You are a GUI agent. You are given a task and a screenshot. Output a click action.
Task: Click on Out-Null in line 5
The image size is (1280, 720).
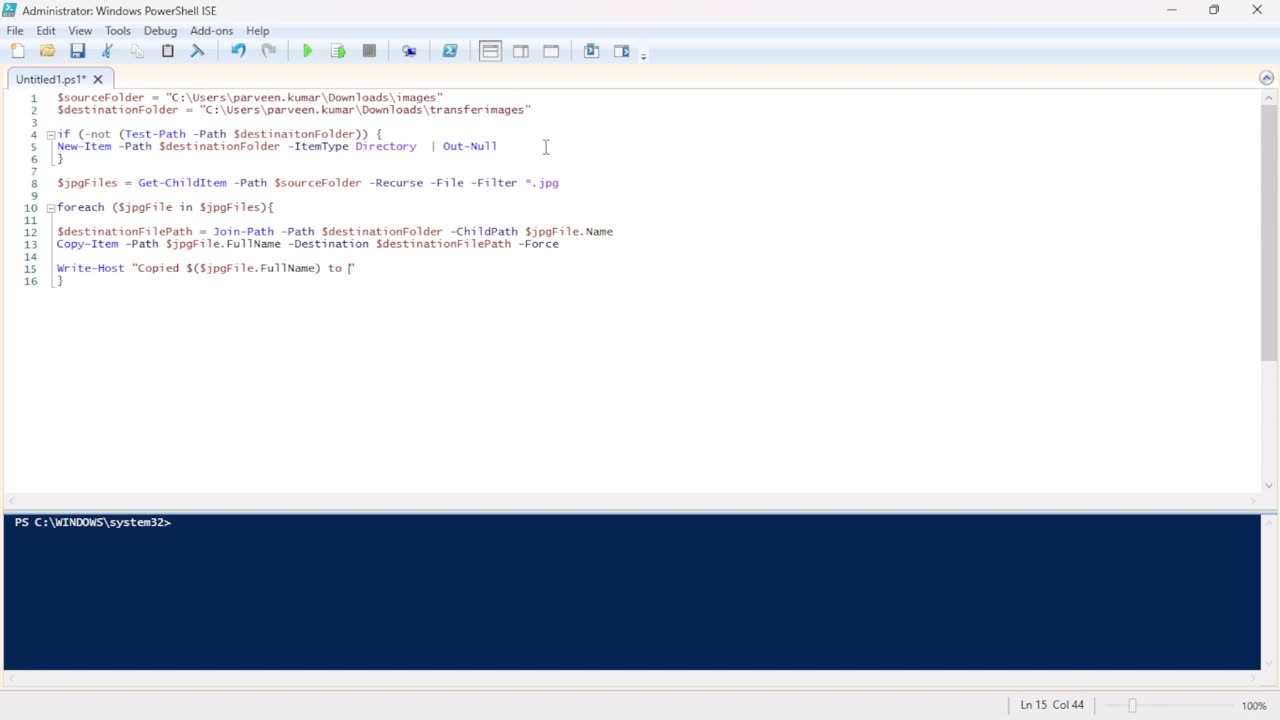[x=470, y=146]
